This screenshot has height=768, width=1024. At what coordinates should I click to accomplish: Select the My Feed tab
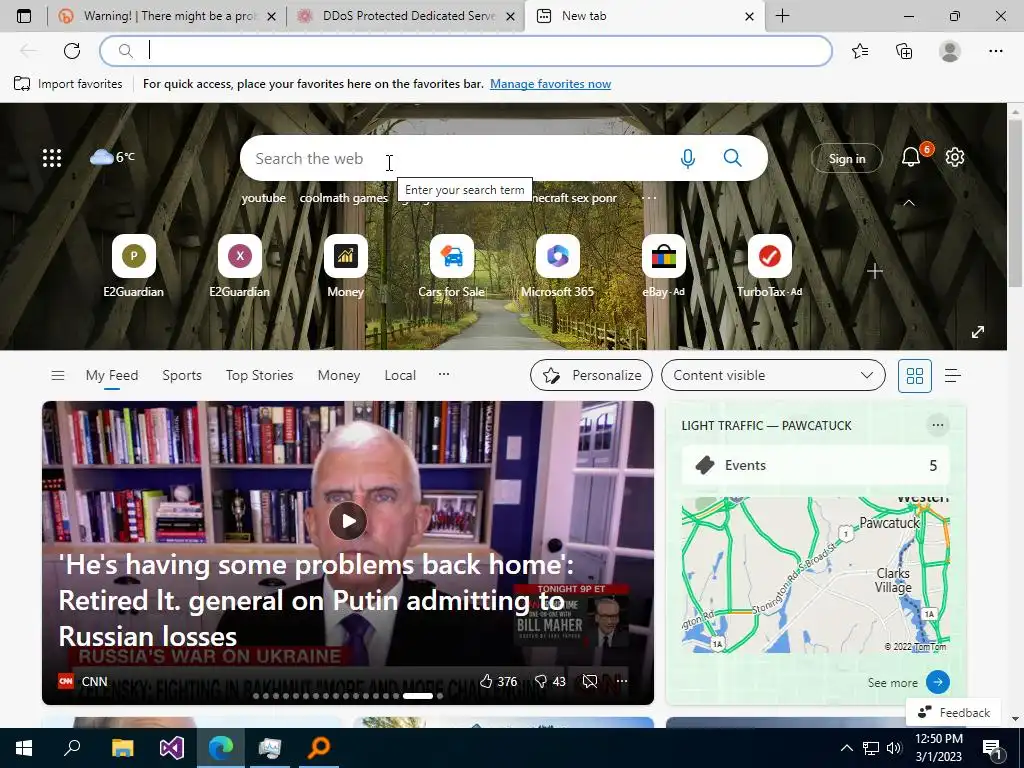pyautogui.click(x=112, y=376)
